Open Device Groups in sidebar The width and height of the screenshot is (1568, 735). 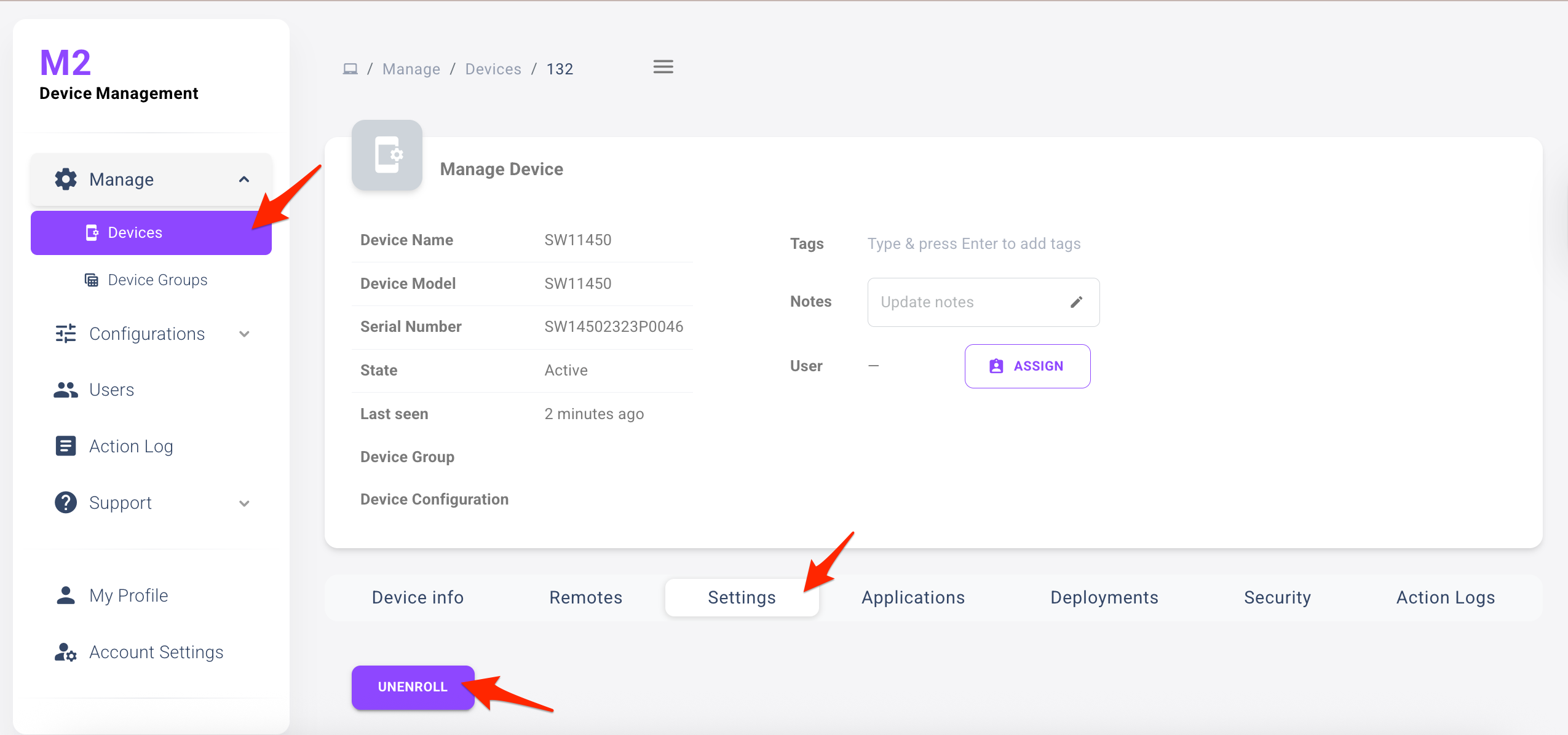(x=157, y=280)
